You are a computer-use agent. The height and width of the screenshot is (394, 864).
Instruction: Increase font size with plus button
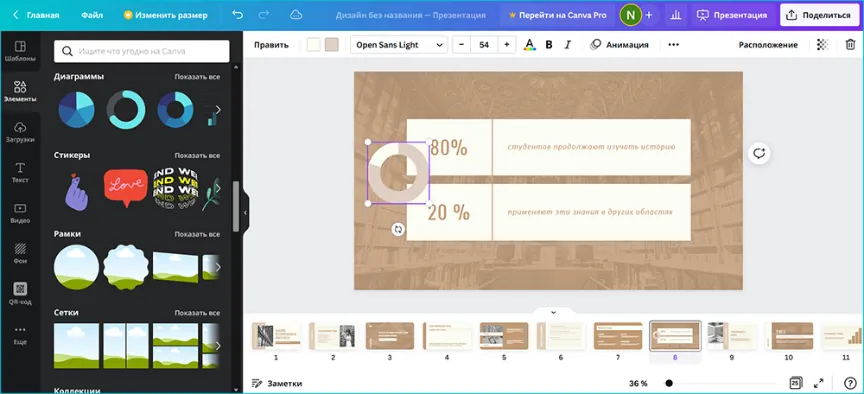pyautogui.click(x=507, y=45)
